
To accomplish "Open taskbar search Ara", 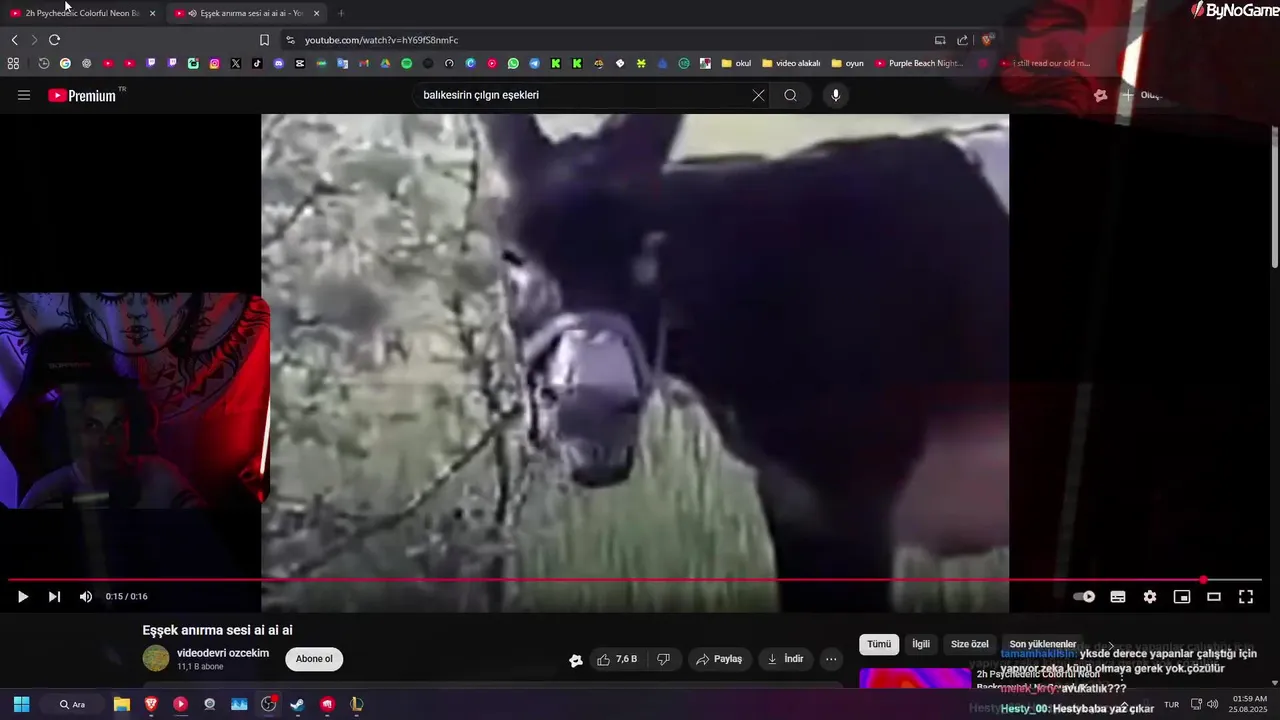I will coord(73,704).
